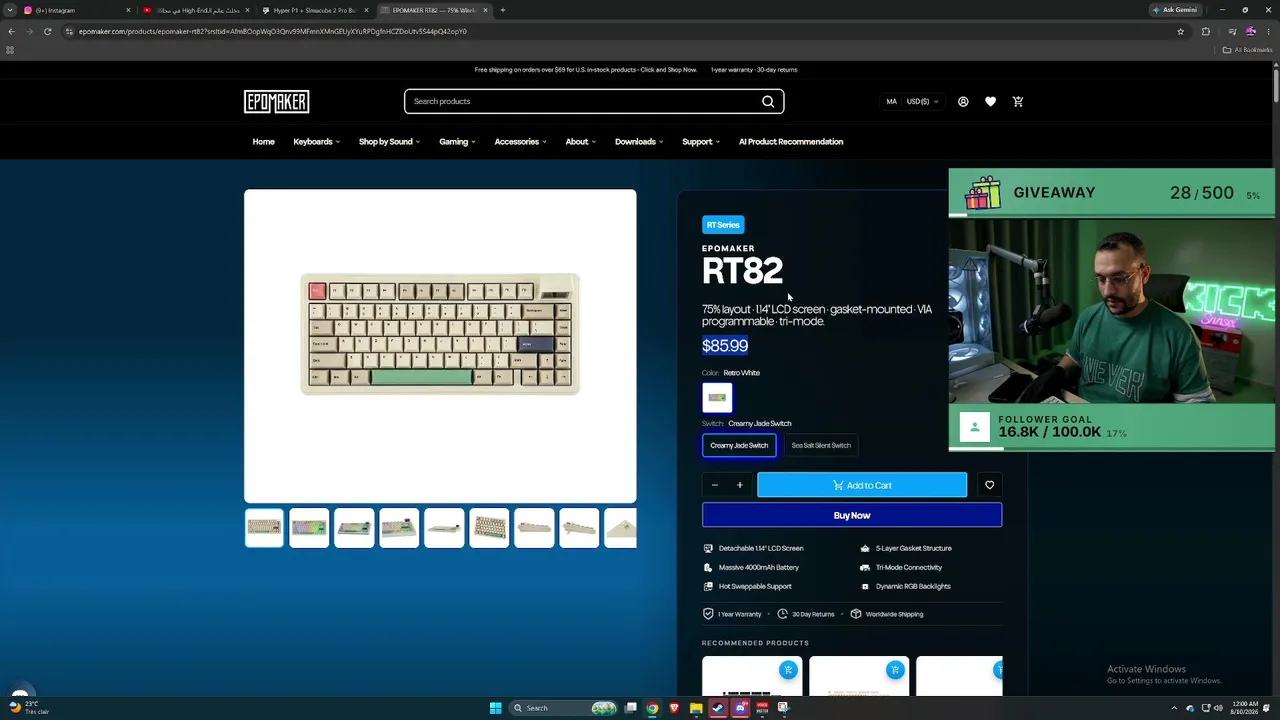Select the fourth gallery thumbnail
Viewport: 1280px width, 720px height.
click(x=399, y=528)
